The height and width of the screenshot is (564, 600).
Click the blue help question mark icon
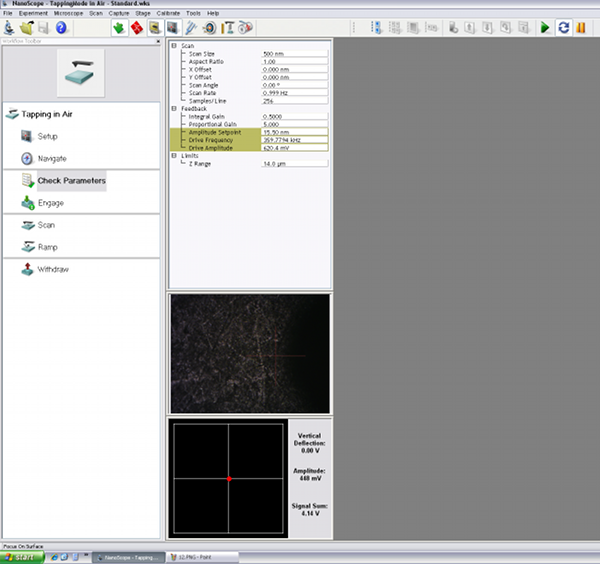point(60,28)
